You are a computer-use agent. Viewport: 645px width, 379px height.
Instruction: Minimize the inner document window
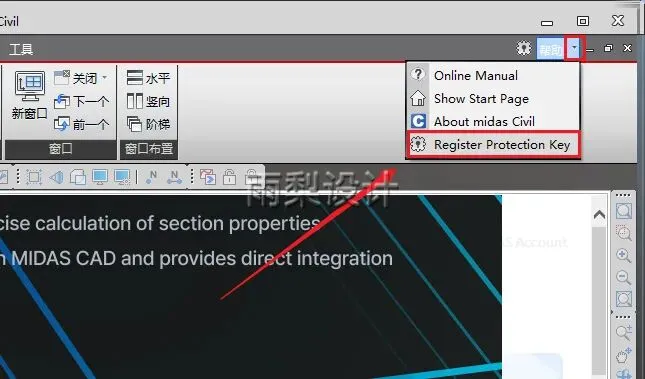pyautogui.click(x=590, y=49)
